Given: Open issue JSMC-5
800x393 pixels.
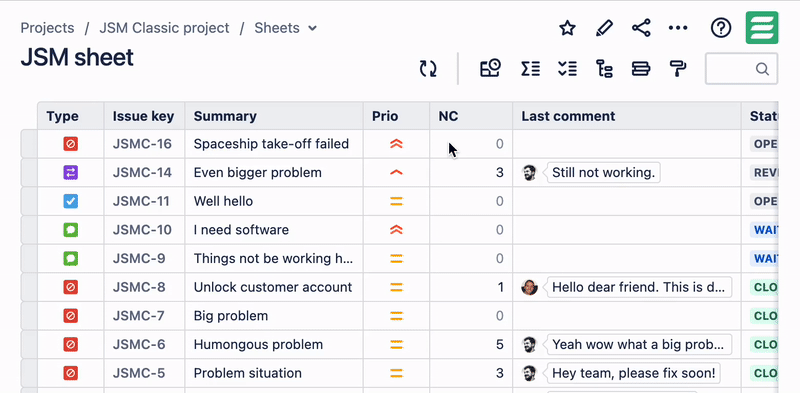Looking at the screenshot, I should tap(139, 373).
